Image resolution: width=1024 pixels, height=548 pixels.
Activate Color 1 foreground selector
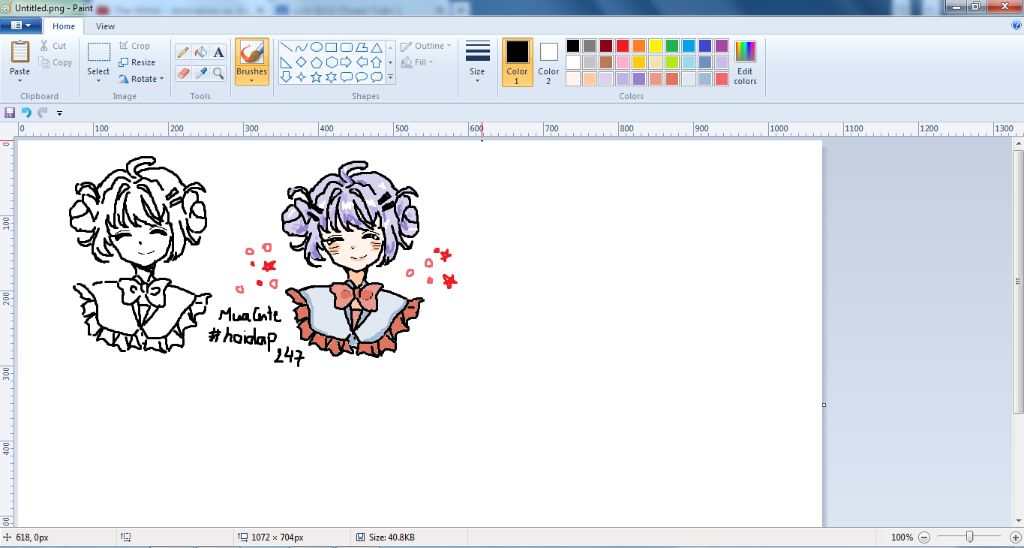(x=517, y=62)
